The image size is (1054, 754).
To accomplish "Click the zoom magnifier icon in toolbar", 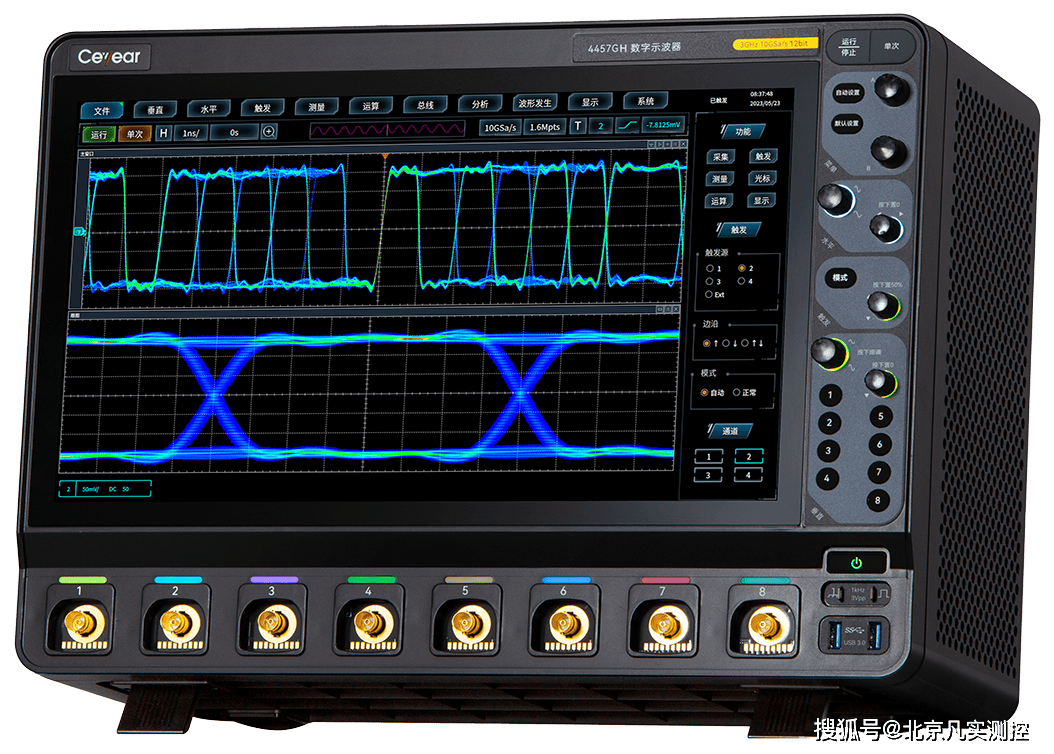I will [x=269, y=132].
